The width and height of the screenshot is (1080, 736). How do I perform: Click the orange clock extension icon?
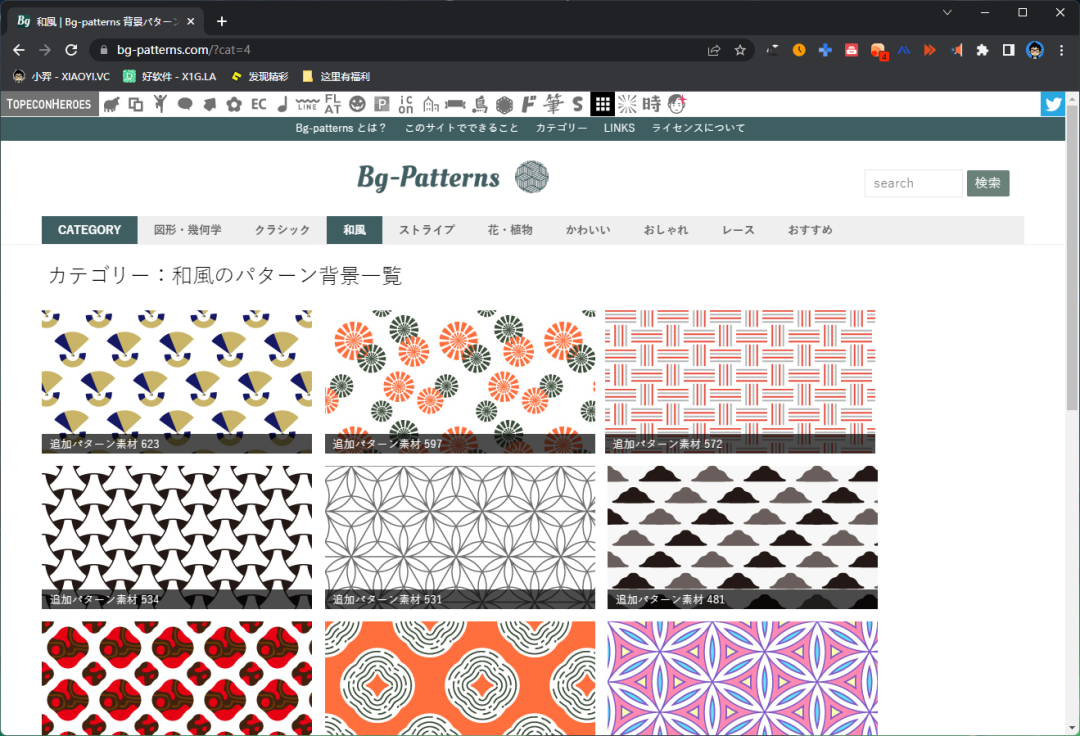(799, 50)
